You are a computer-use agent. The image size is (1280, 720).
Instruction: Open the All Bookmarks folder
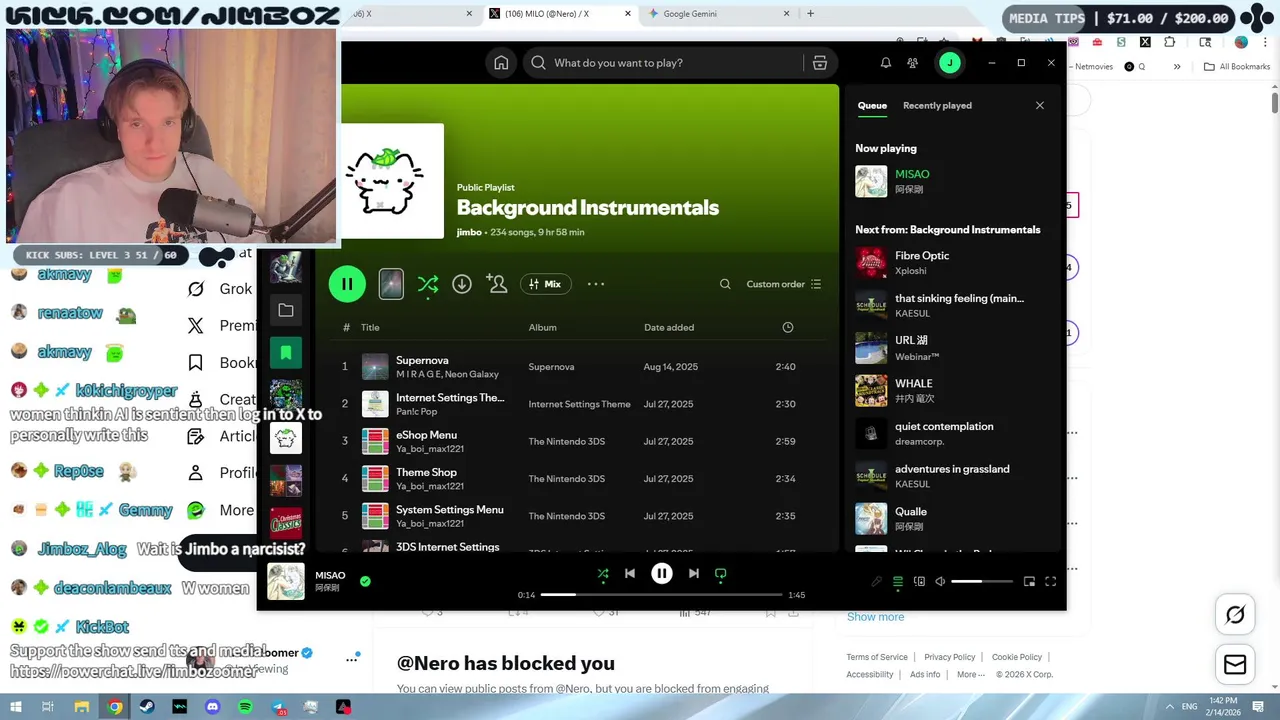coord(1237,67)
